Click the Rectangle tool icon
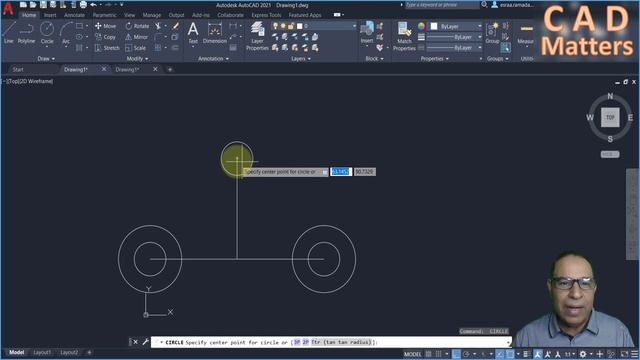Screen dimensions: 640x360 coord(79,26)
